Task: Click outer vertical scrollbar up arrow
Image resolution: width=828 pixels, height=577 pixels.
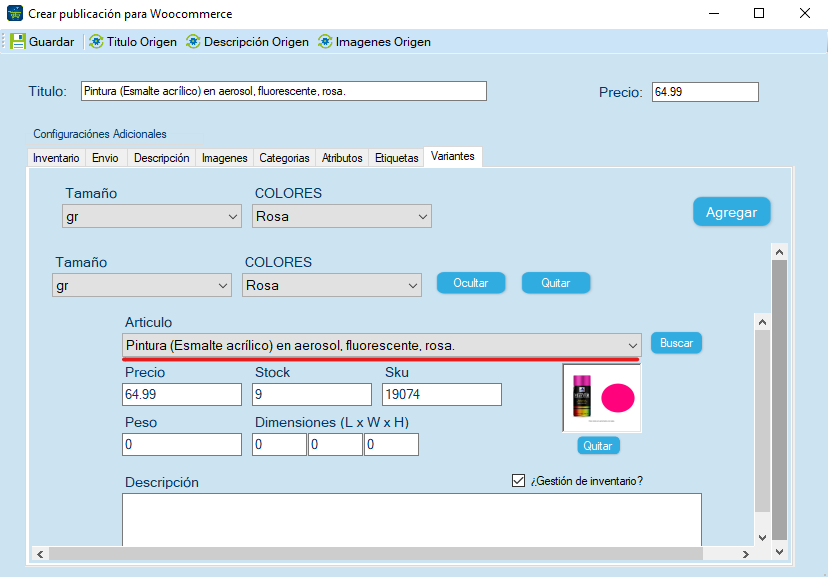Action: click(779, 252)
